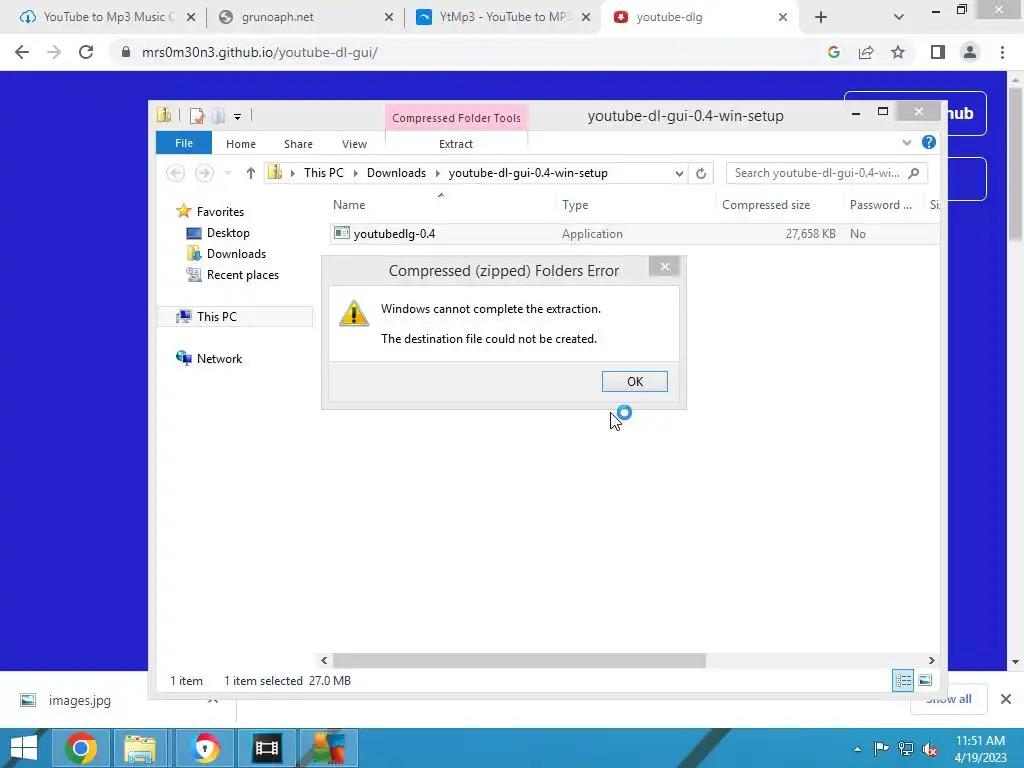This screenshot has width=1024, height=768.
Task: Toggle Chrome side panel icon
Action: 937,52
